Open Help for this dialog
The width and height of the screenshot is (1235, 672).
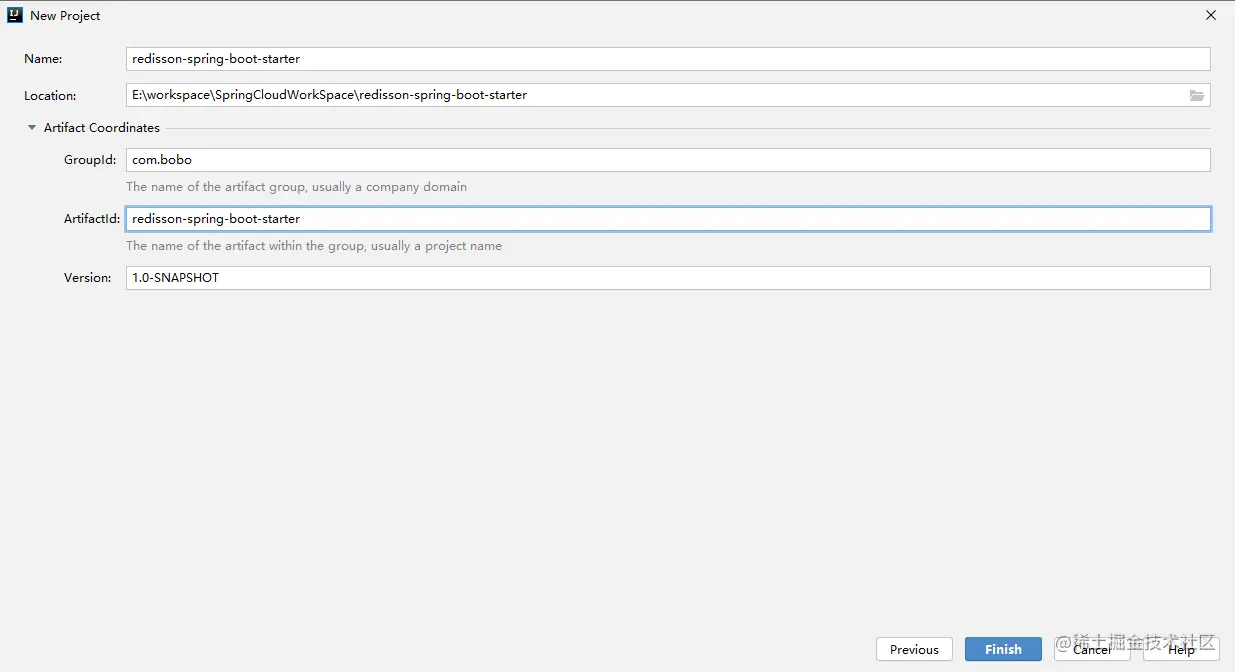click(x=1181, y=649)
